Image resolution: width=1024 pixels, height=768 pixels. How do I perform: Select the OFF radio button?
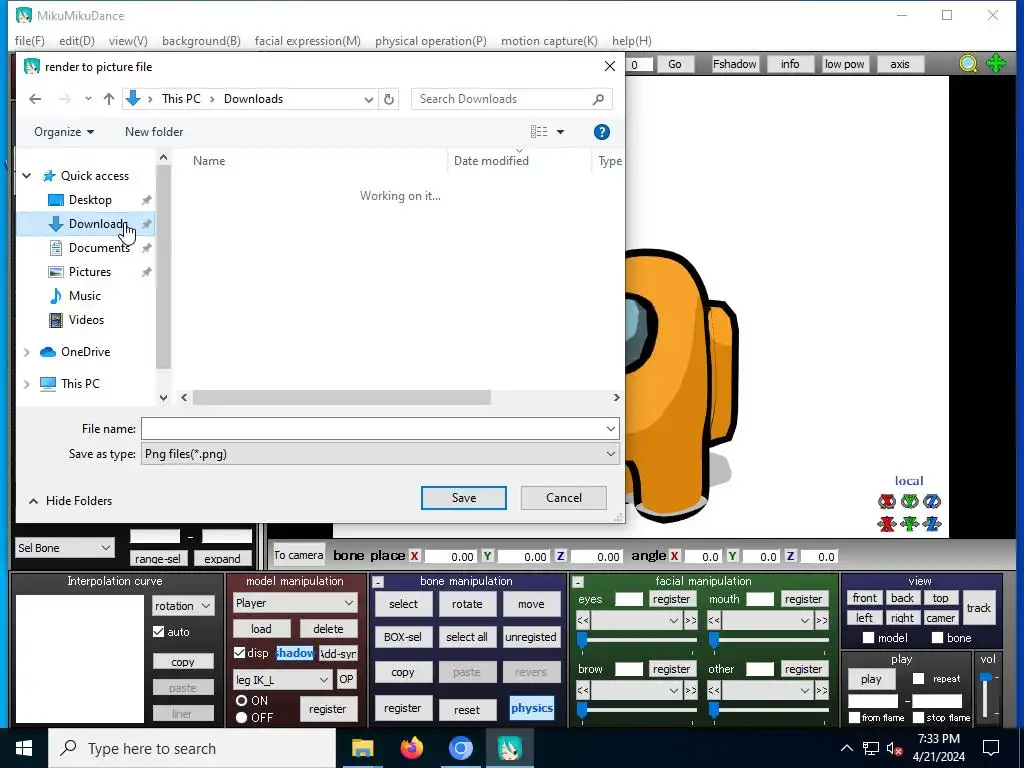242,718
